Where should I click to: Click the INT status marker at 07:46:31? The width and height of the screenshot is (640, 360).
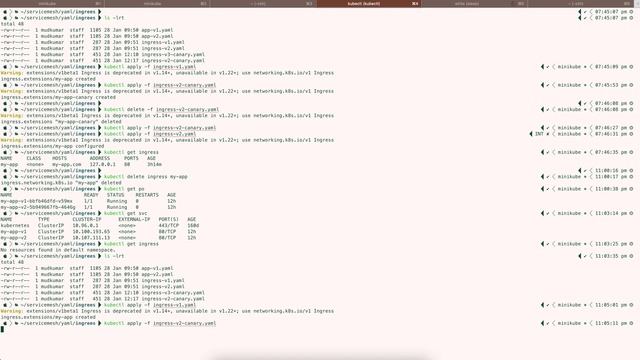pos(539,134)
